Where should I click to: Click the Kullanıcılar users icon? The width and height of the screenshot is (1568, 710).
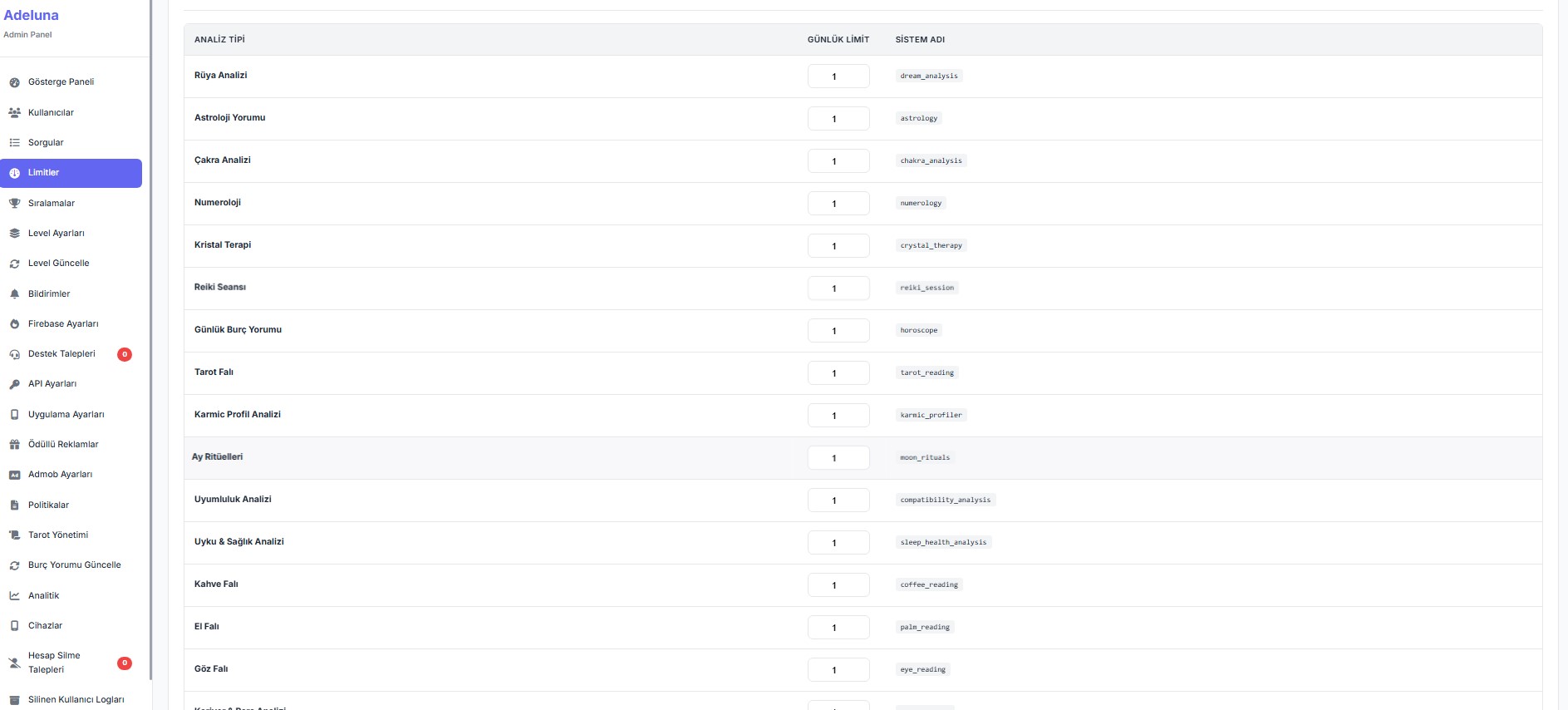14,112
